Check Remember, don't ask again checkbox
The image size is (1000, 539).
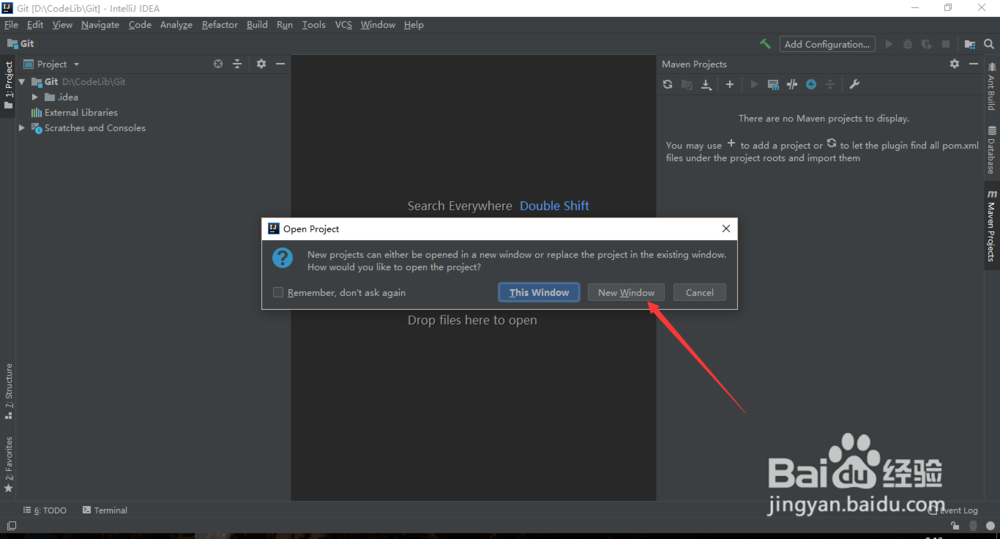pyautogui.click(x=278, y=292)
